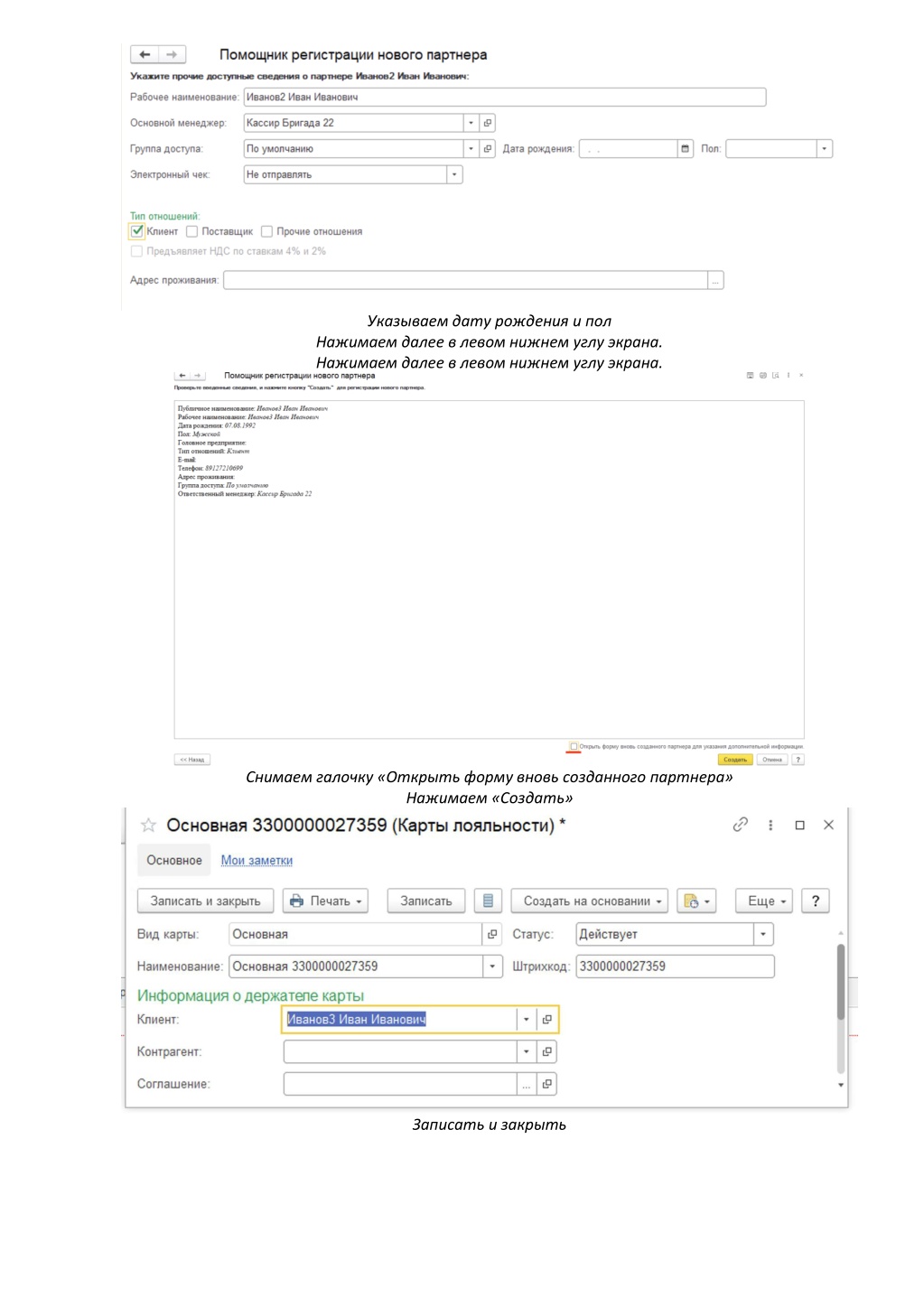The height and width of the screenshot is (1307, 924).
Task: Open the Вид карты record via its open icon
Action: [492, 934]
